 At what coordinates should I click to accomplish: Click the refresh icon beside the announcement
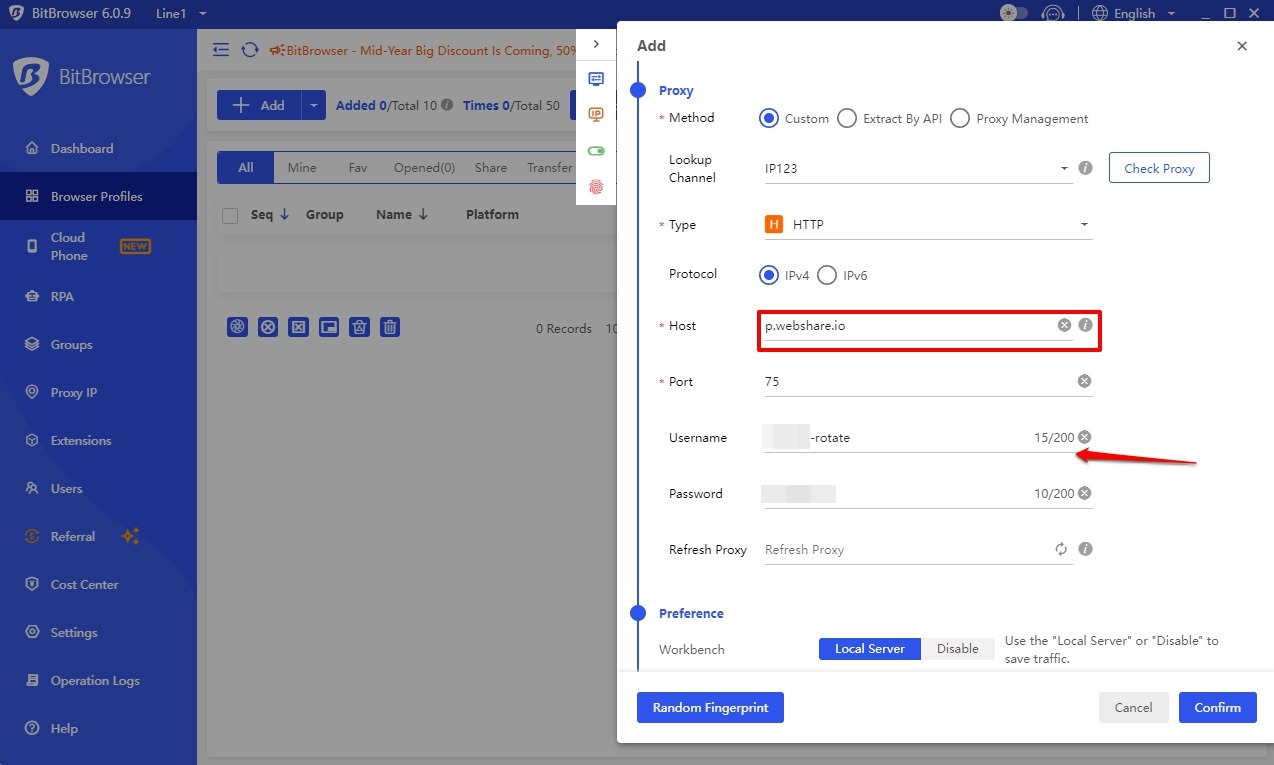(x=249, y=50)
